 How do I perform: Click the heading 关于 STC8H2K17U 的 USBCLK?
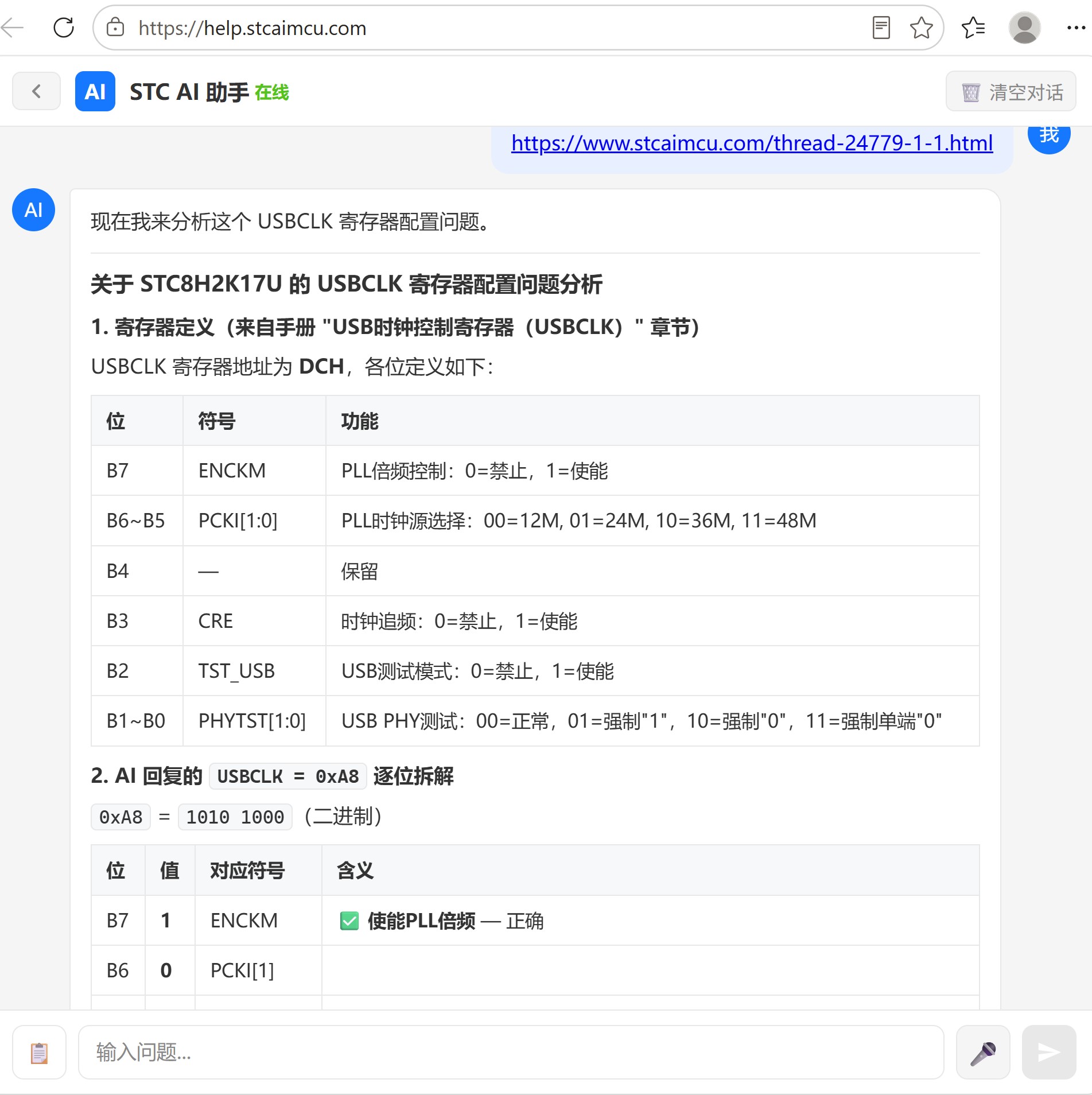point(347,284)
